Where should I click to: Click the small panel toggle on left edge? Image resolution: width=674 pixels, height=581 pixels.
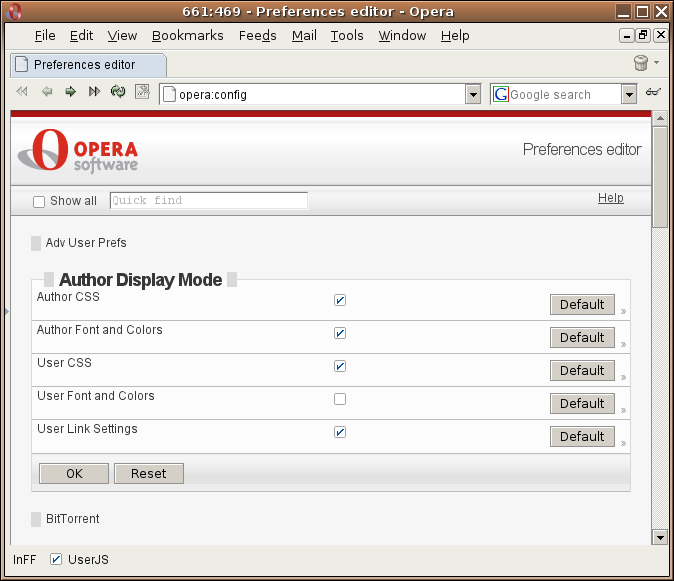tap(7, 312)
